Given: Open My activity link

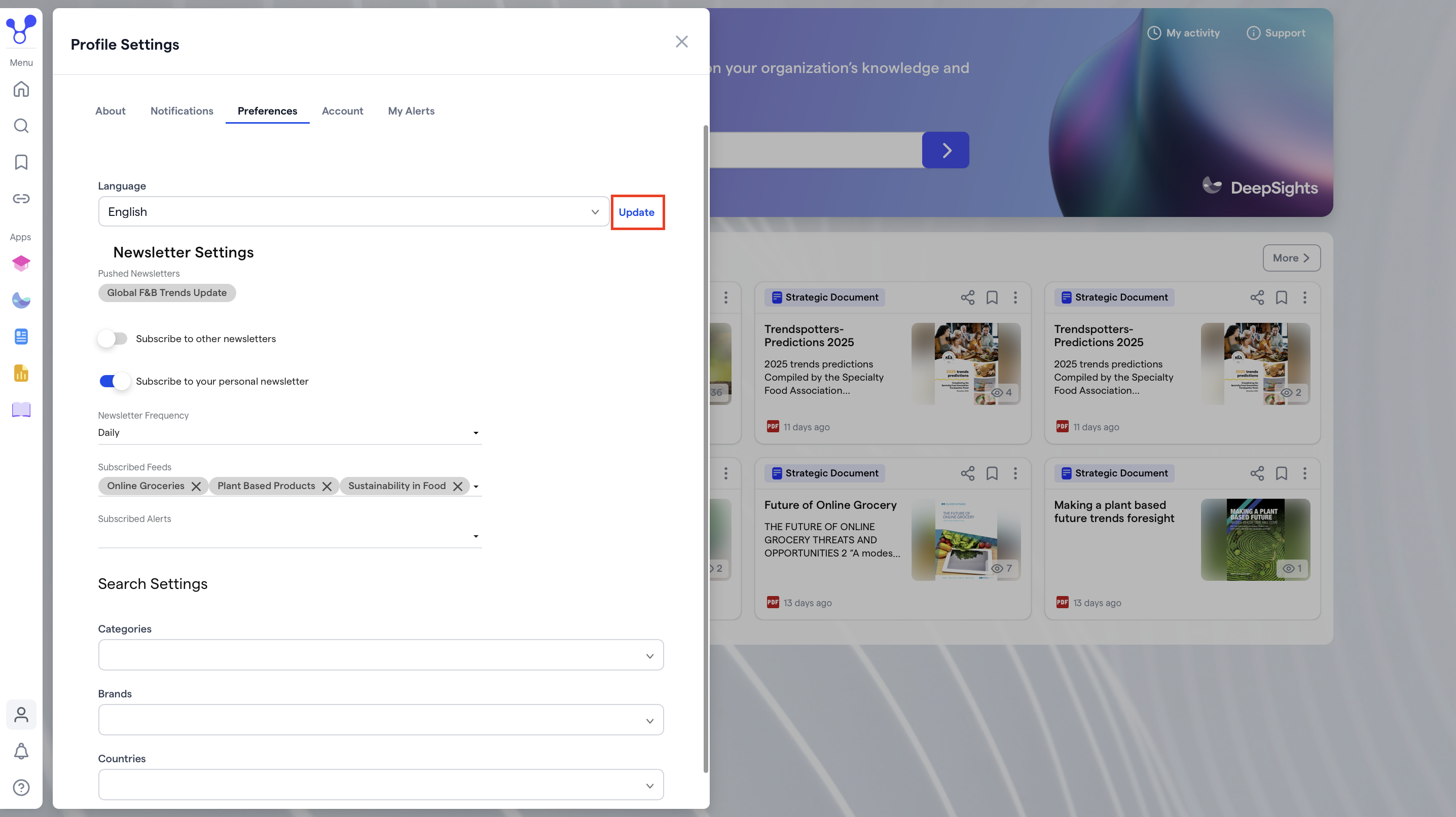Looking at the screenshot, I should point(1184,33).
